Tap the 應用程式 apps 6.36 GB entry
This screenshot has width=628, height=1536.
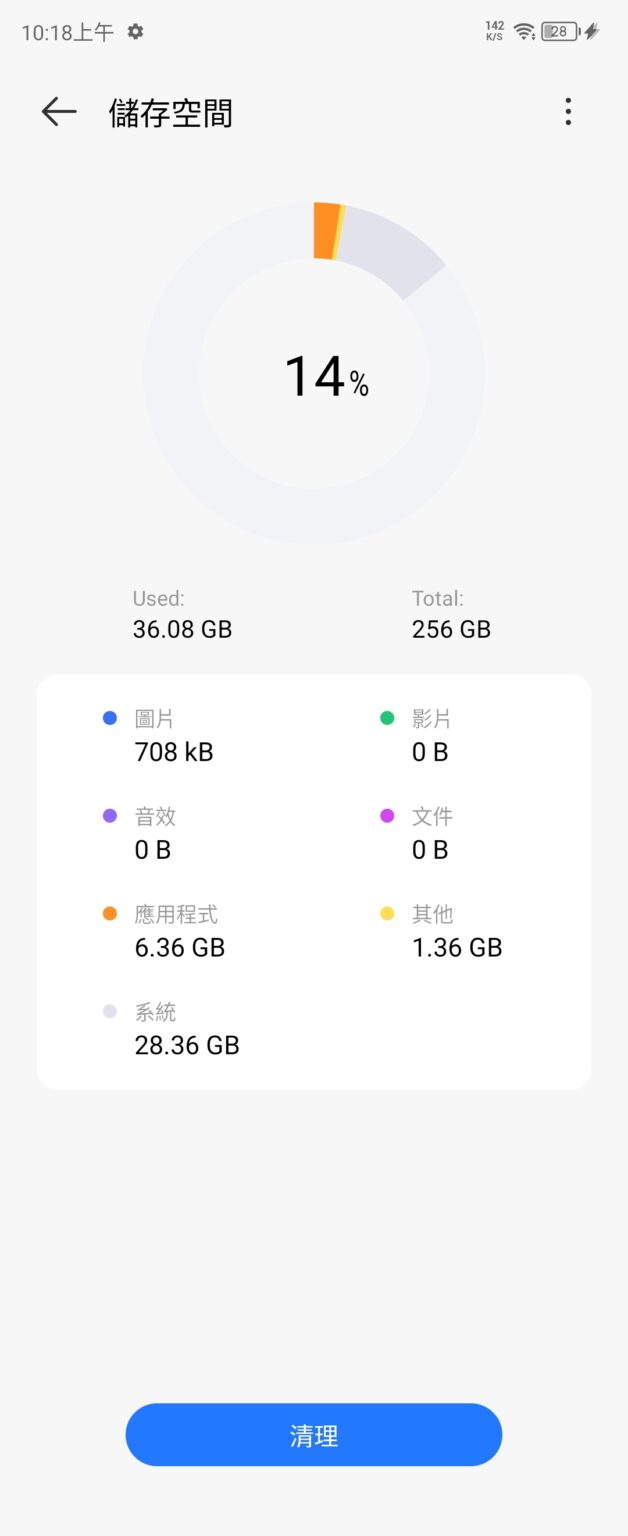179,931
